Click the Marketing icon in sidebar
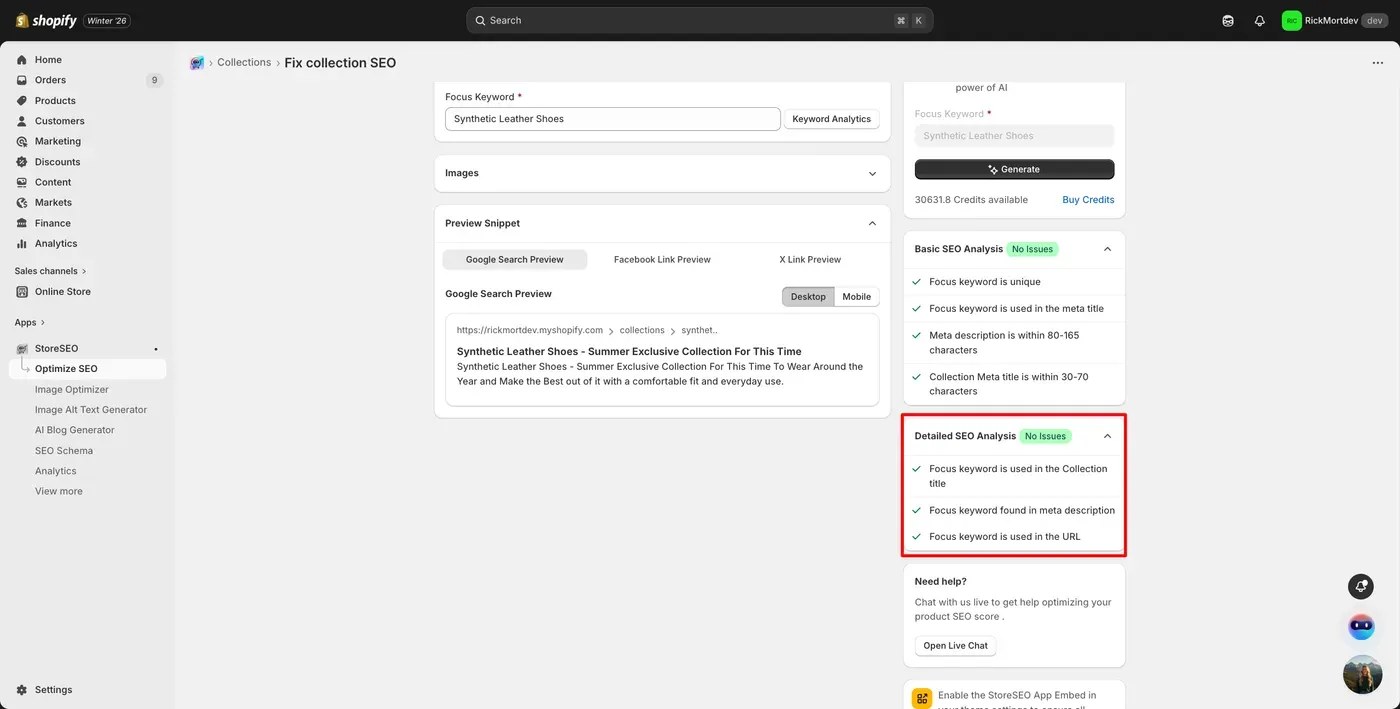 [22, 141]
